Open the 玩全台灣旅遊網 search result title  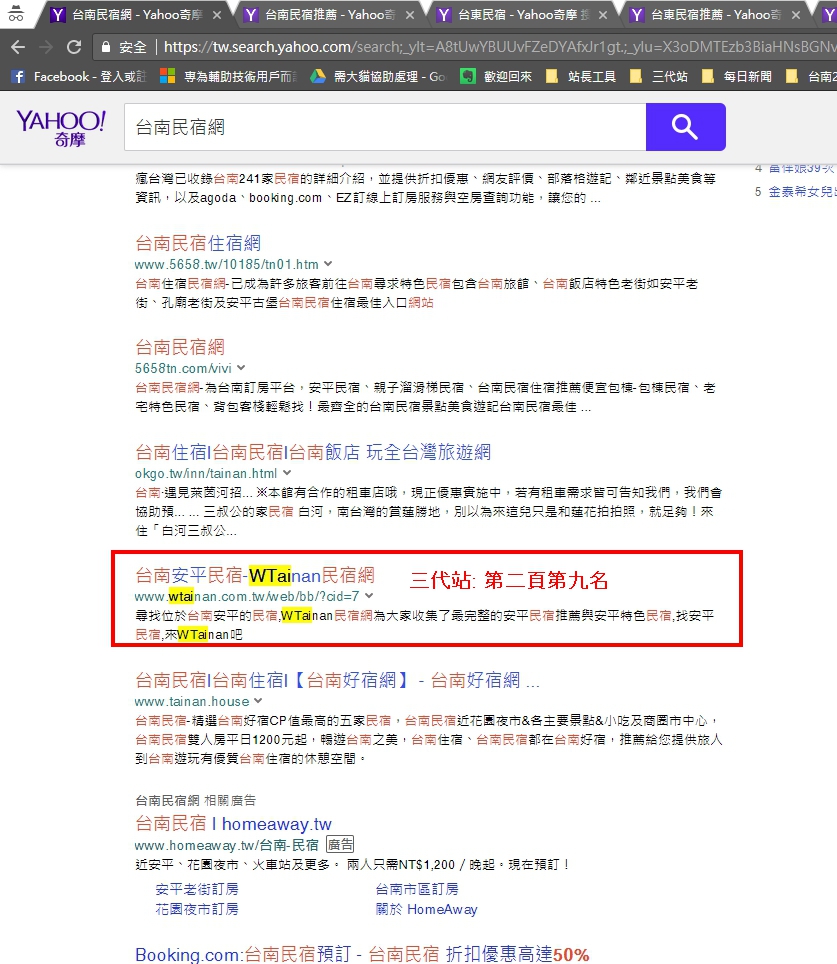pyautogui.click(x=312, y=452)
